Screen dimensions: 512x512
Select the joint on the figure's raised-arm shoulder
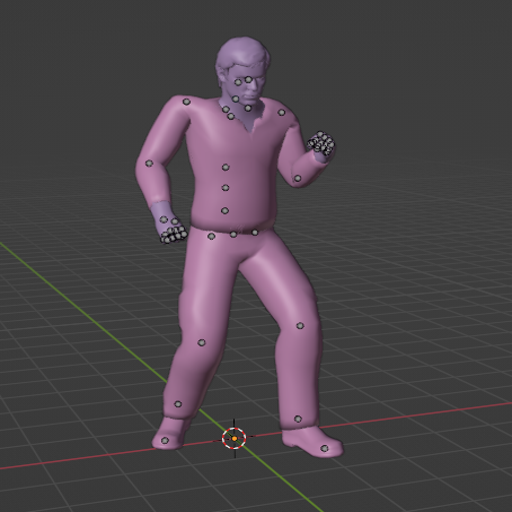(x=282, y=113)
